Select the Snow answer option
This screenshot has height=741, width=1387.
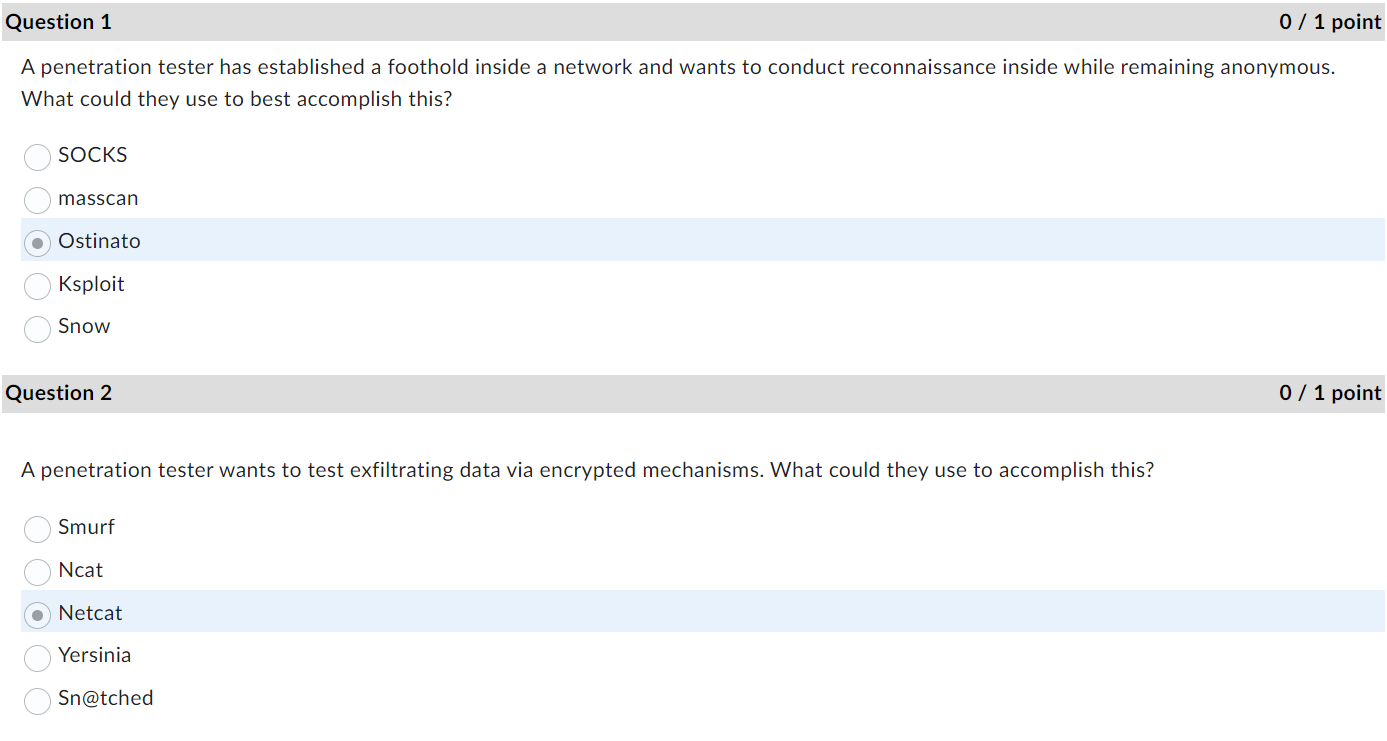point(37,329)
